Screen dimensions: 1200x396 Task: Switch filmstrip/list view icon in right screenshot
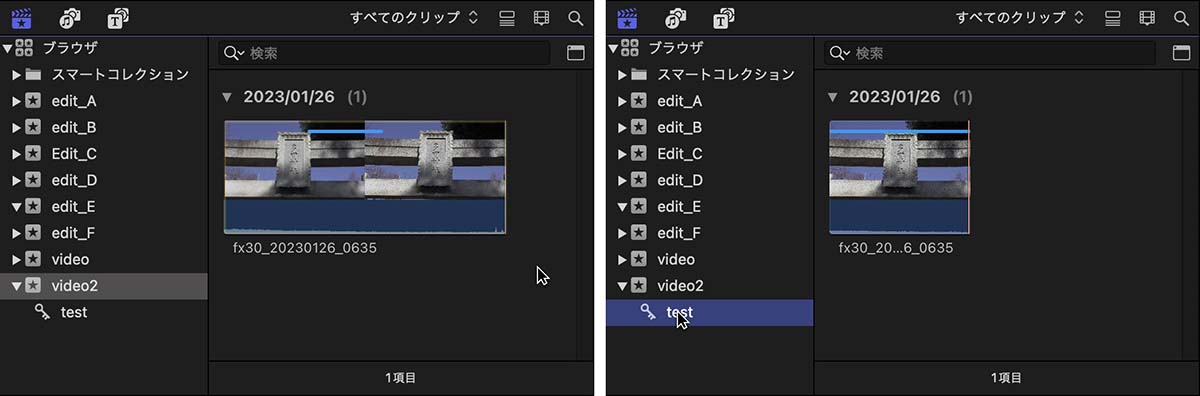coord(1113,18)
